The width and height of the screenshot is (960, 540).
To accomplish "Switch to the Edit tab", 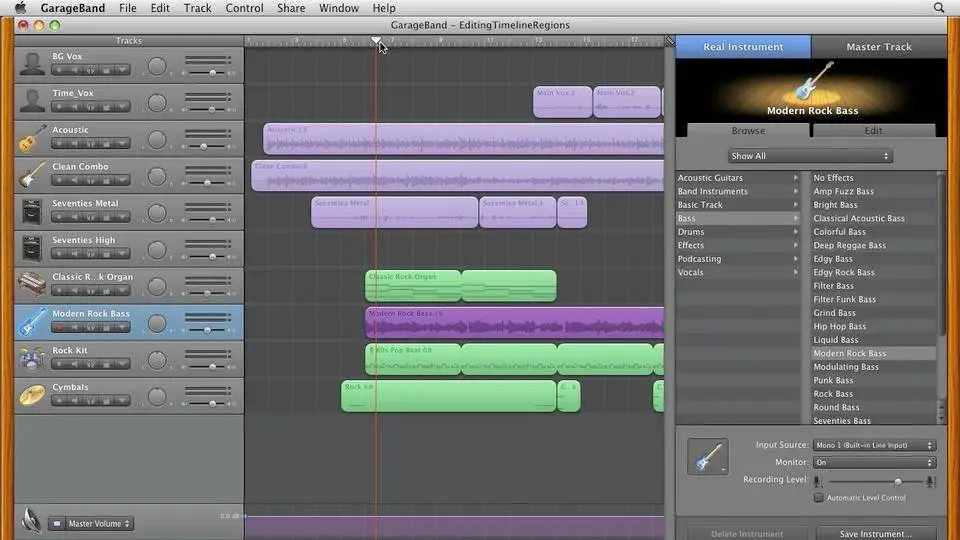I will [873, 130].
